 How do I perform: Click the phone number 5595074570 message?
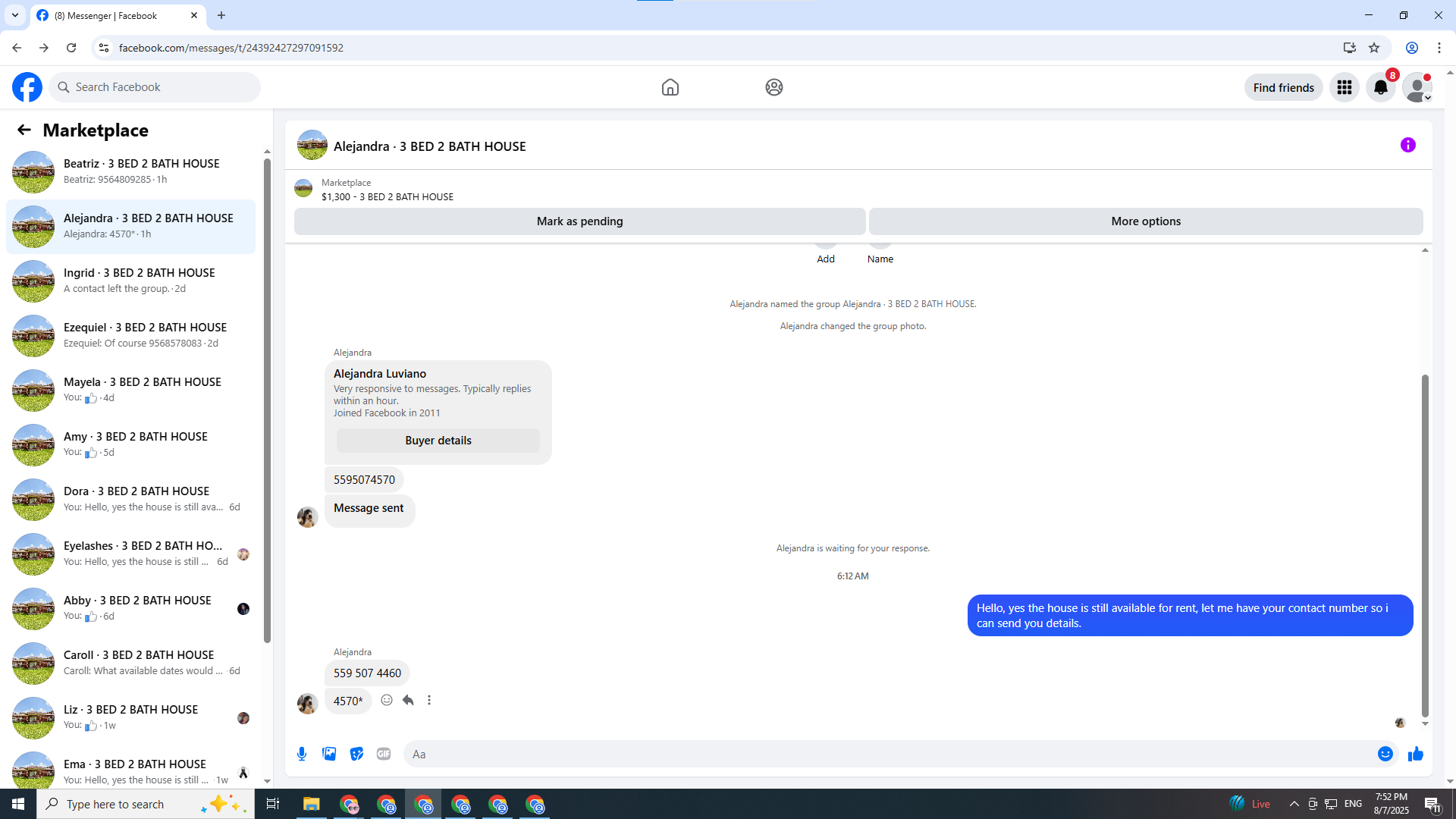point(364,480)
